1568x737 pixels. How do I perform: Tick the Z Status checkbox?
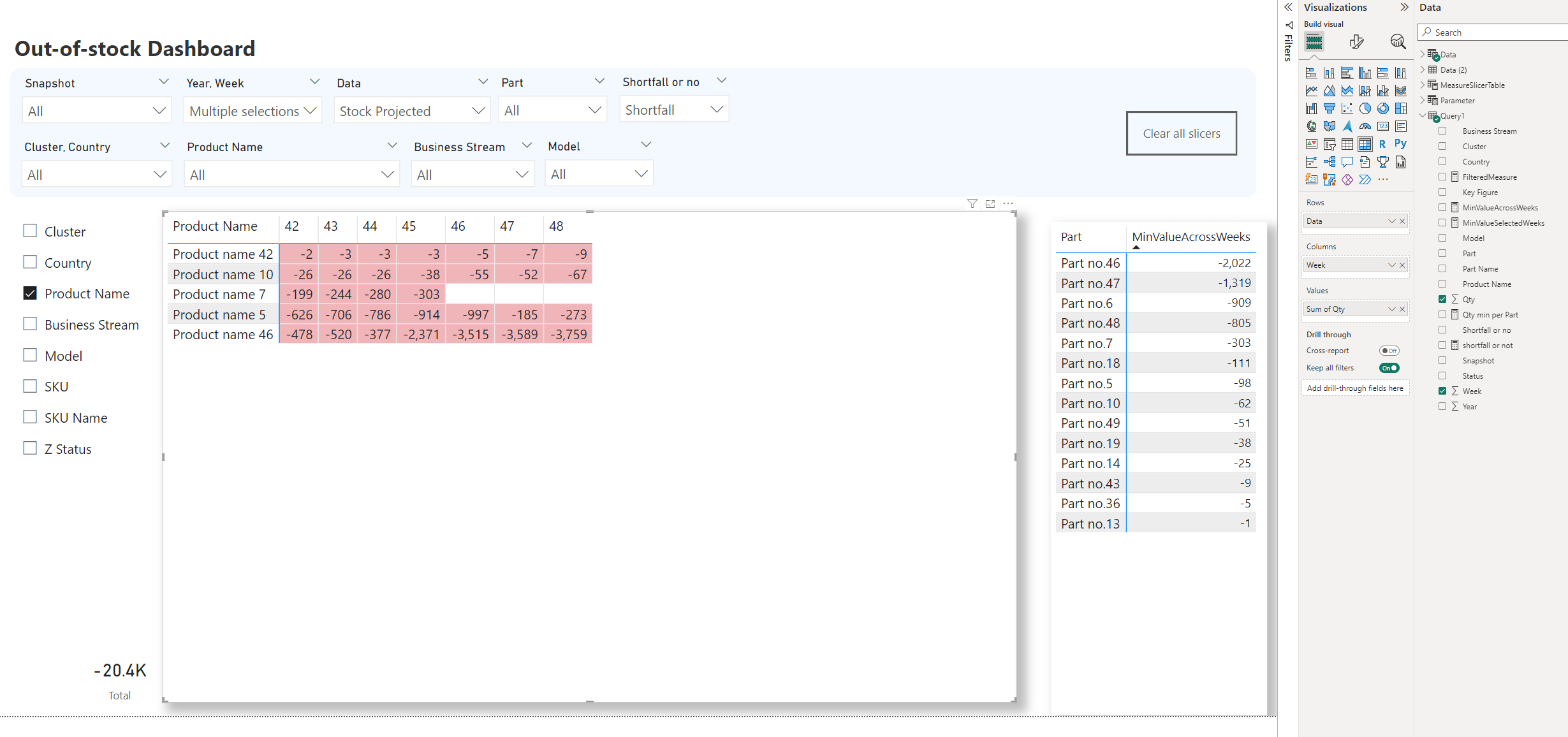tap(30, 448)
